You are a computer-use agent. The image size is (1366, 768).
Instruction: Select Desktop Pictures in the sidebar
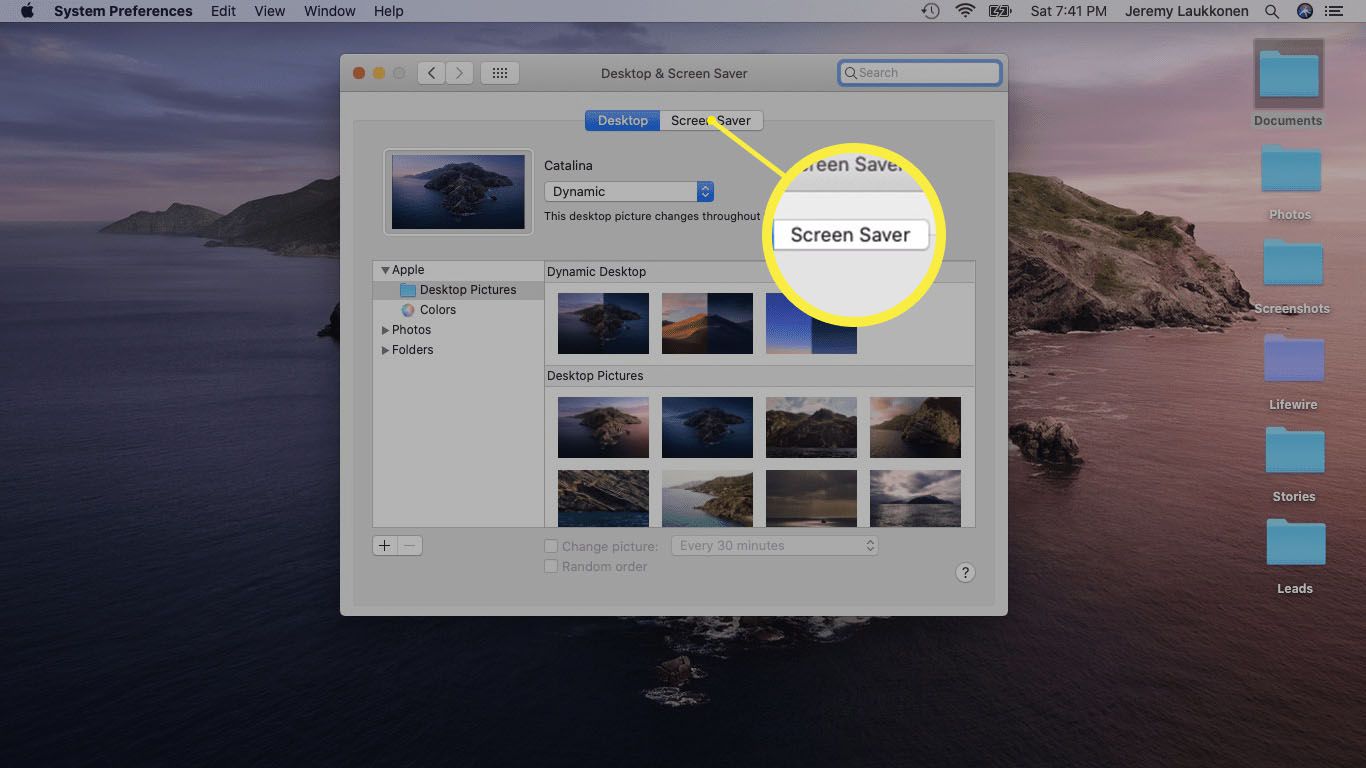point(459,290)
